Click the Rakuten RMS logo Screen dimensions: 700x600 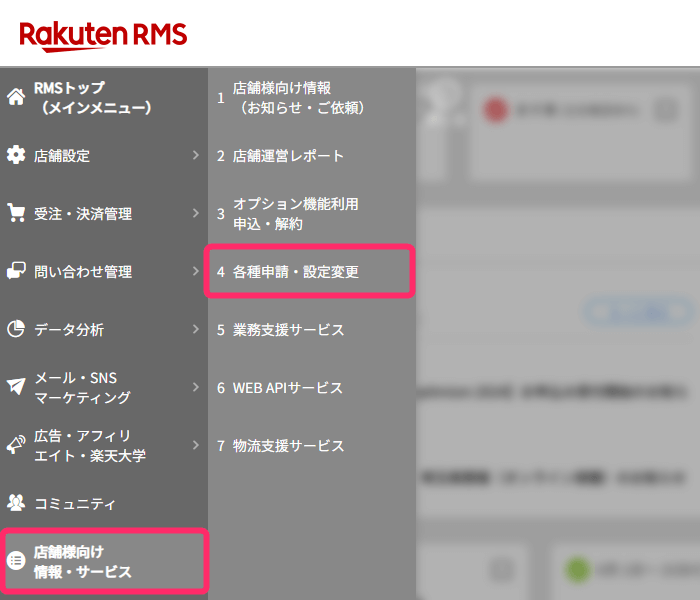click(103, 36)
